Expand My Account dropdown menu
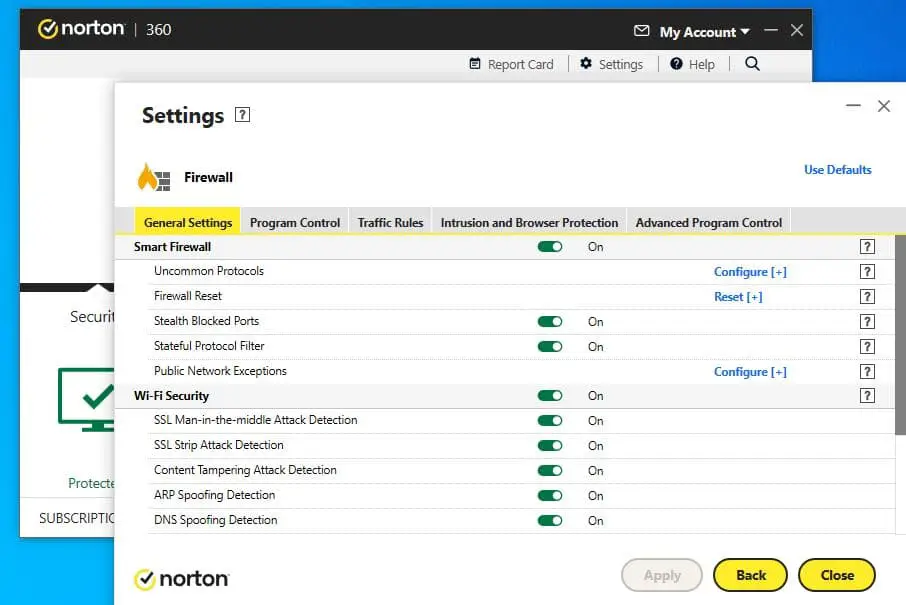Viewport: 906px width, 605px height. [x=704, y=32]
